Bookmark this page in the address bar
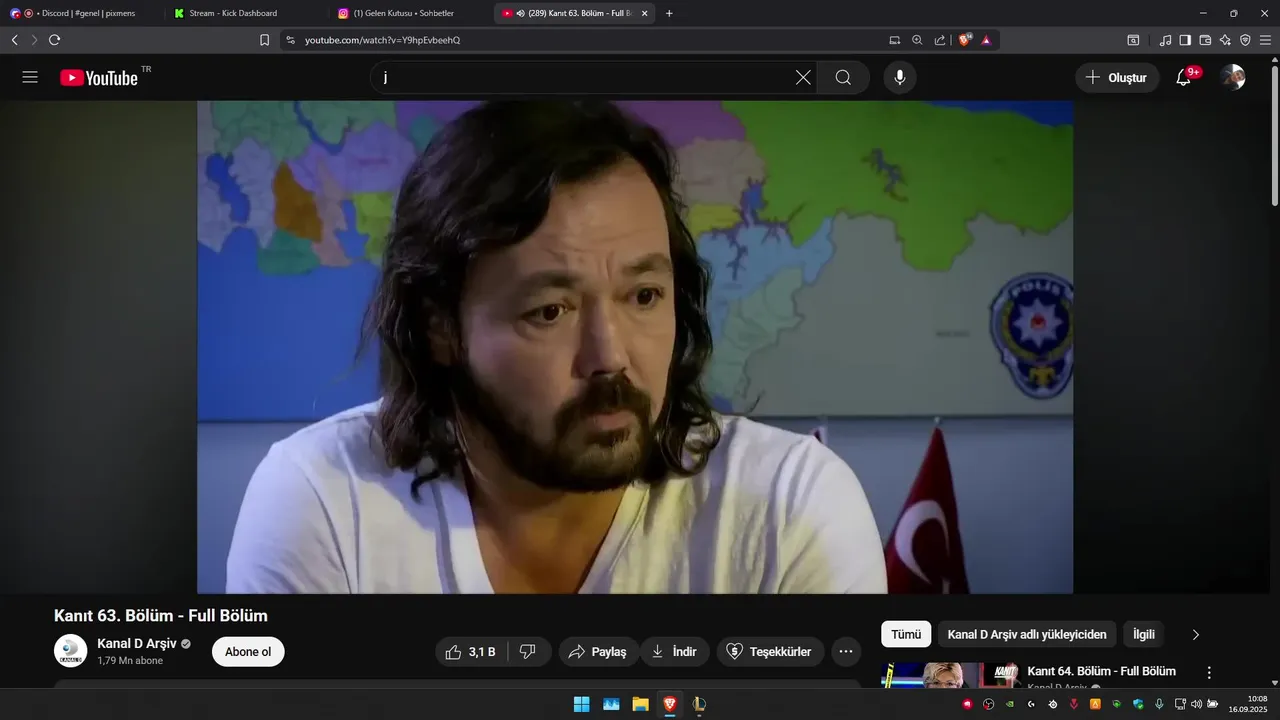The width and height of the screenshot is (1280, 720). [264, 40]
